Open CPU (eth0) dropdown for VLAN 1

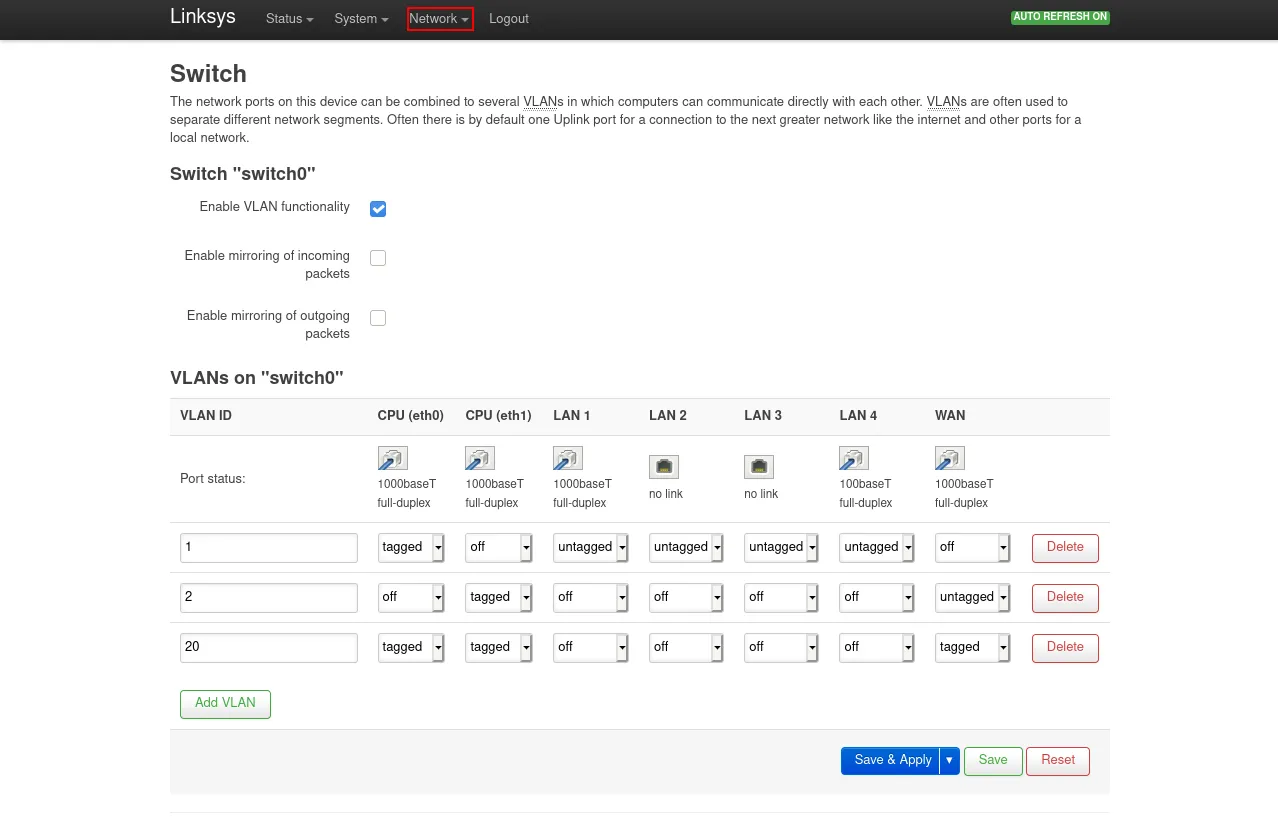[x=411, y=548]
